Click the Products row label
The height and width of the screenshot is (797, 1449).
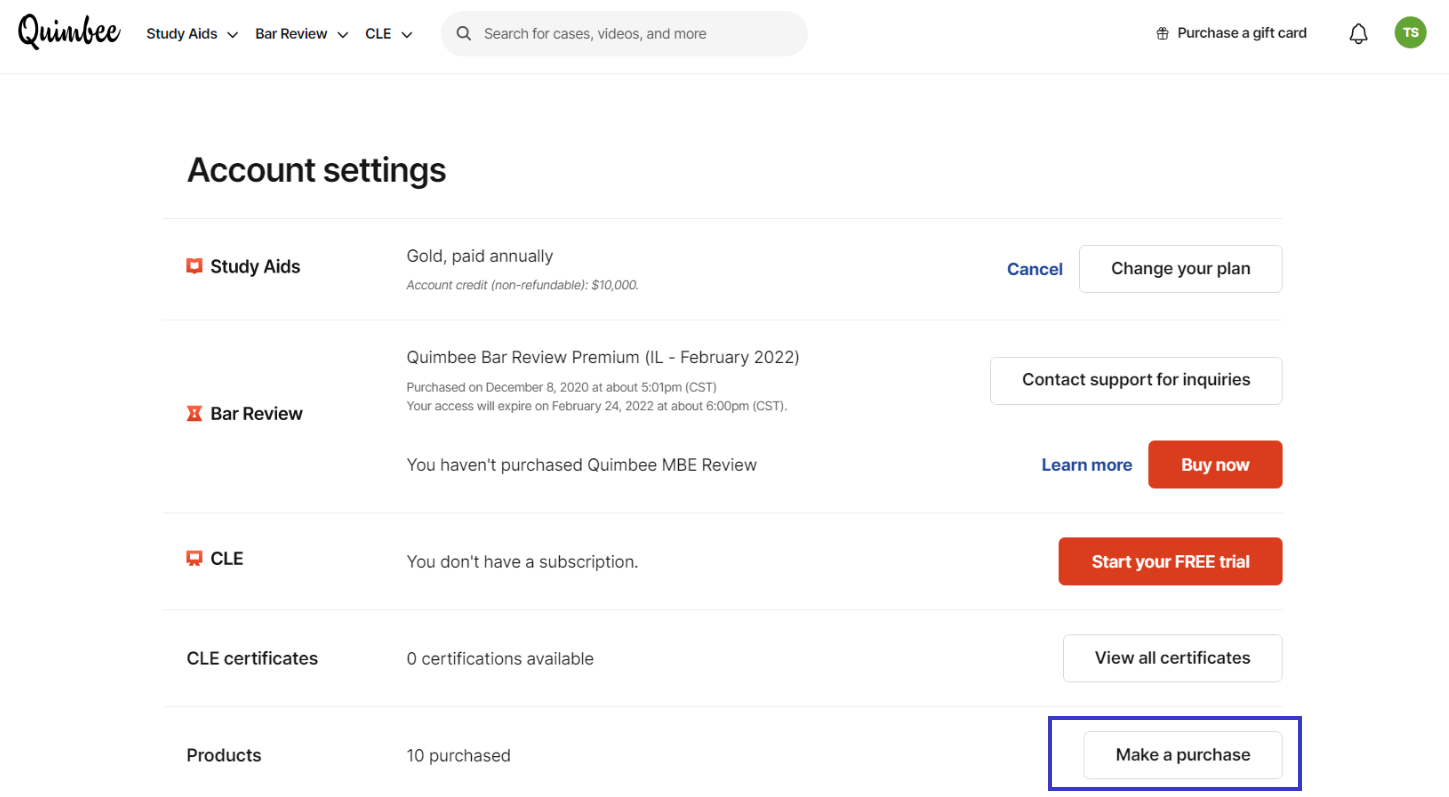(x=224, y=756)
